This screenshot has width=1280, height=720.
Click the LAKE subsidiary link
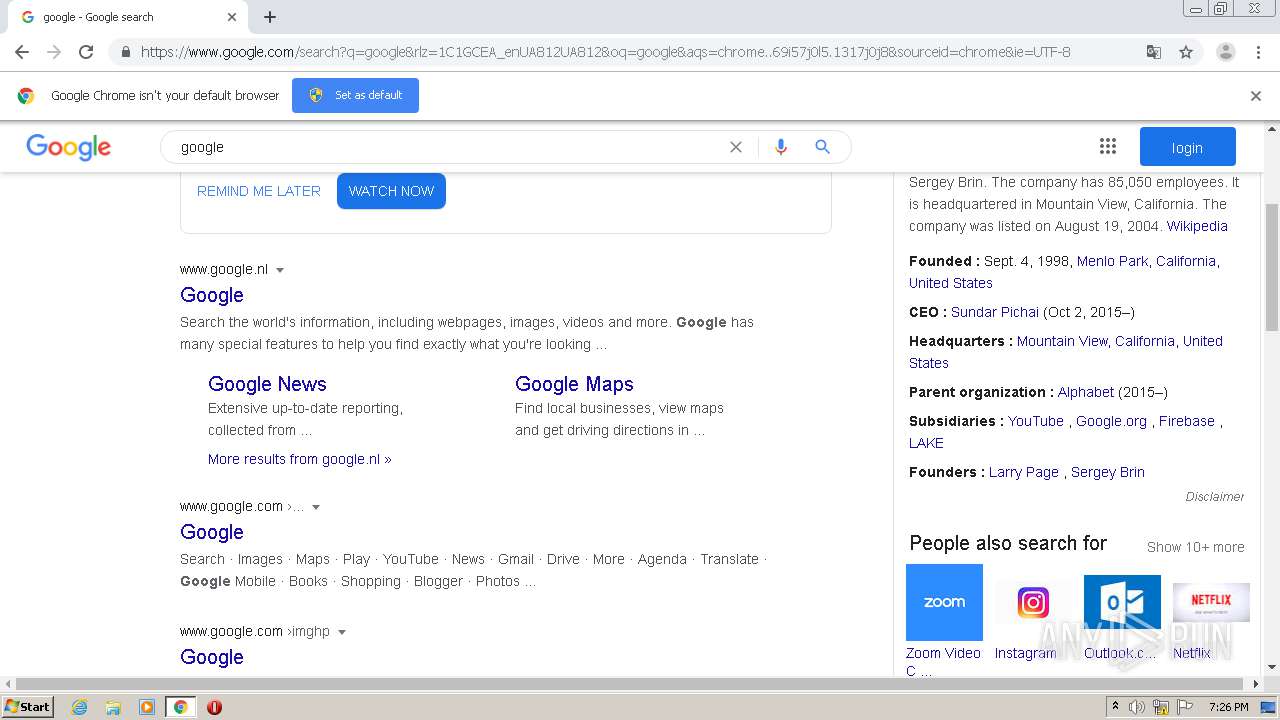pyautogui.click(x=926, y=443)
